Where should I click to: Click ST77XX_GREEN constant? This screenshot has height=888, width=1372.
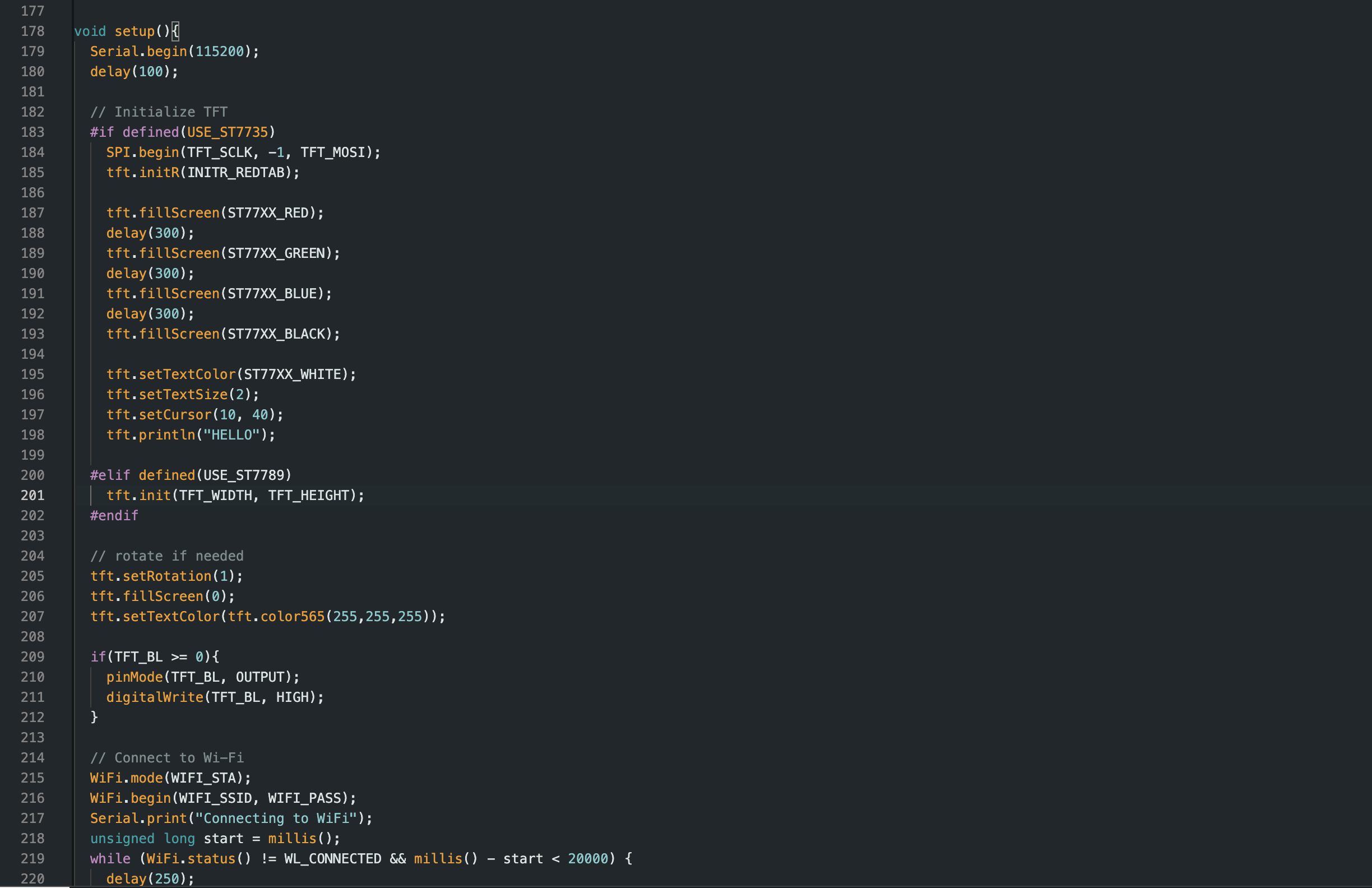coord(276,253)
